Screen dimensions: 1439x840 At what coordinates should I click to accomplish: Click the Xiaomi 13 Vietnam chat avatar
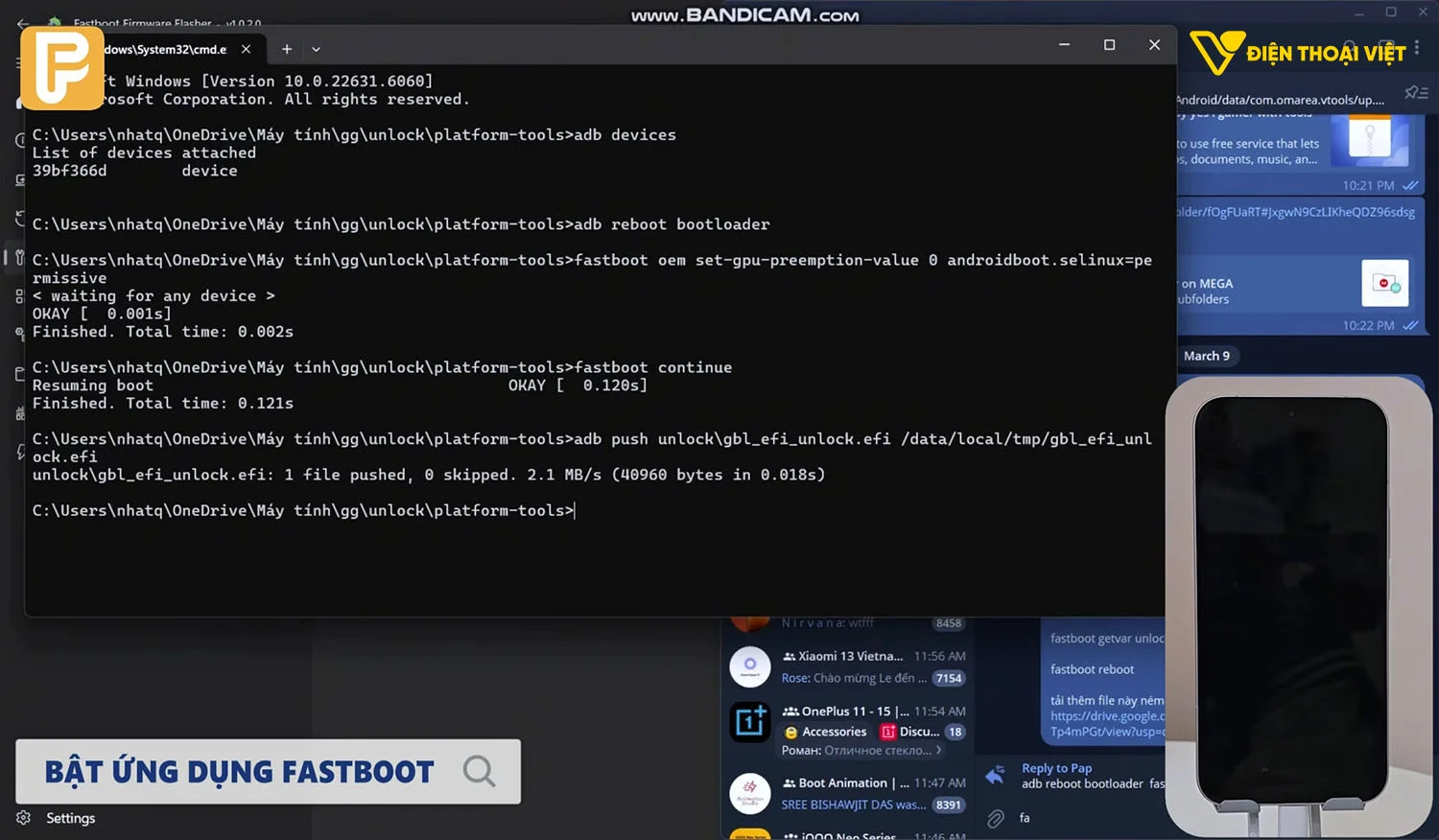point(749,666)
